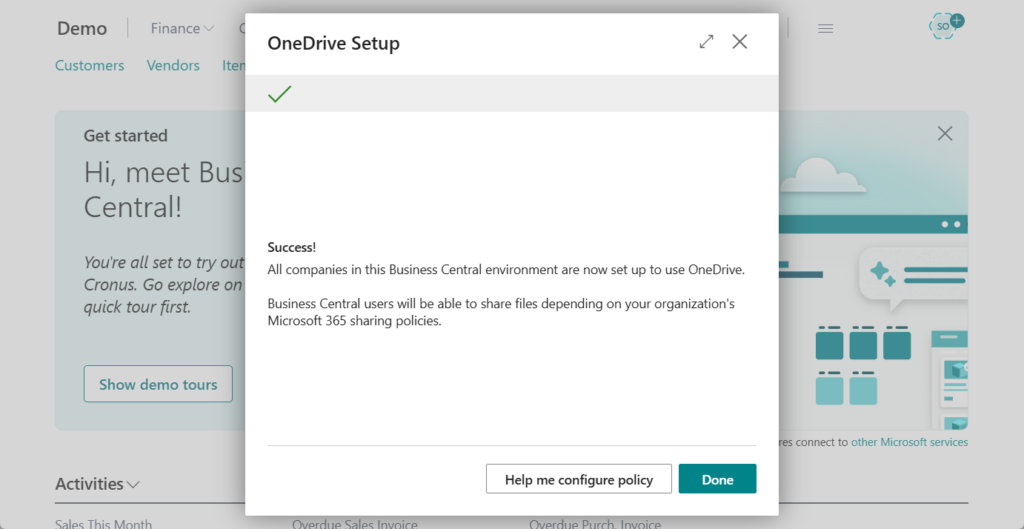Expand the Finance menu dropdown

(x=182, y=29)
